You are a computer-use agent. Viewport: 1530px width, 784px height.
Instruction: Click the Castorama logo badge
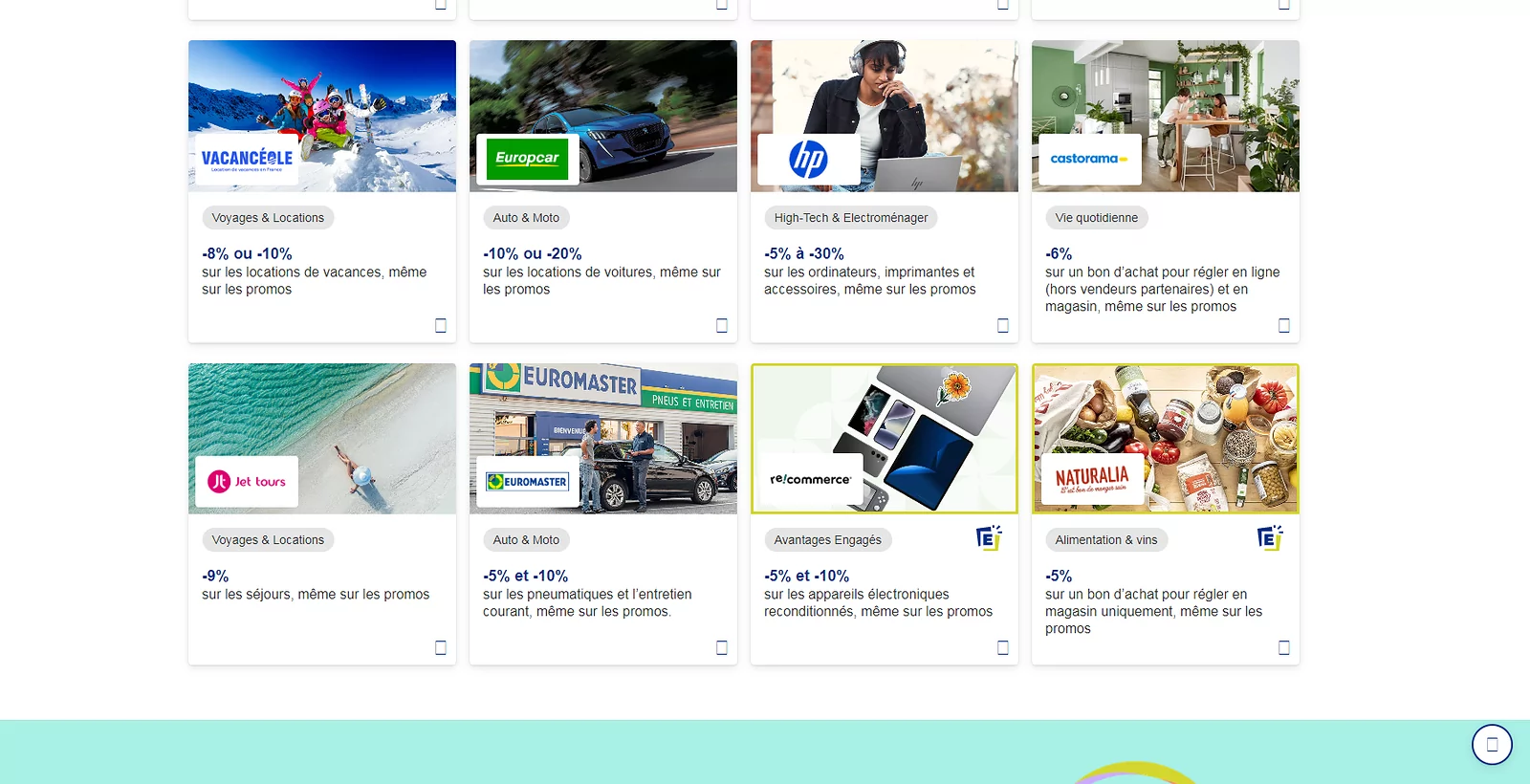[x=1090, y=159]
